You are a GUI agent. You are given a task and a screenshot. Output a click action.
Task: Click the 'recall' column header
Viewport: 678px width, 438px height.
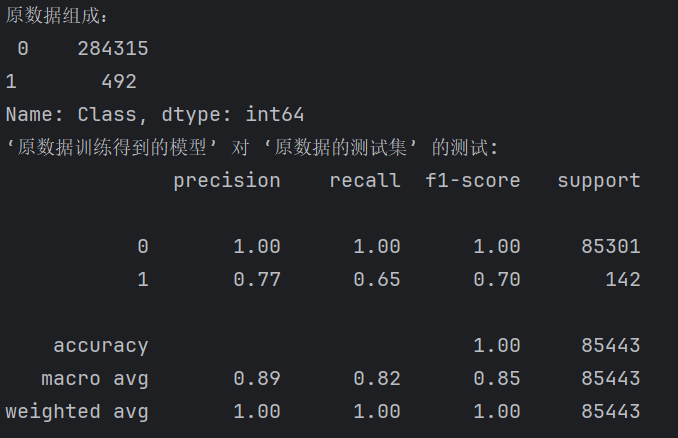365,181
